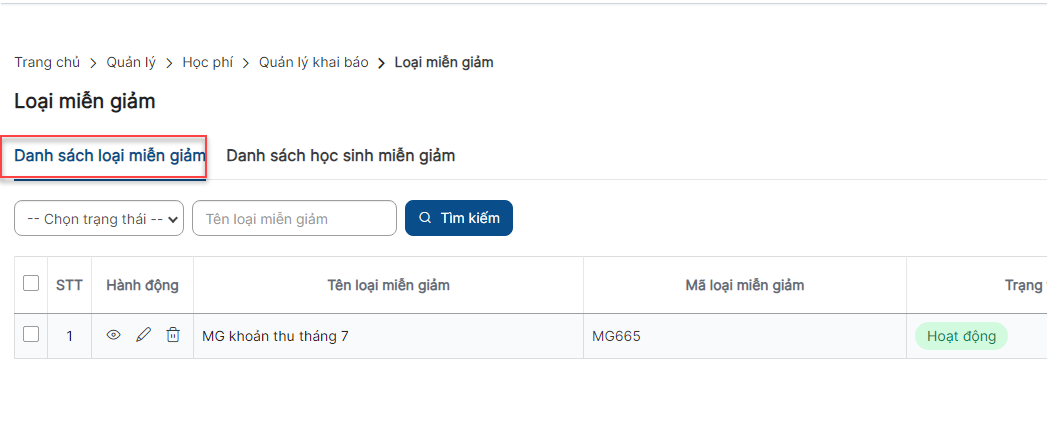This screenshot has height=429, width=1047.
Task: Select the Danh sách loại miễn giảm tab
Action: [x=110, y=156]
